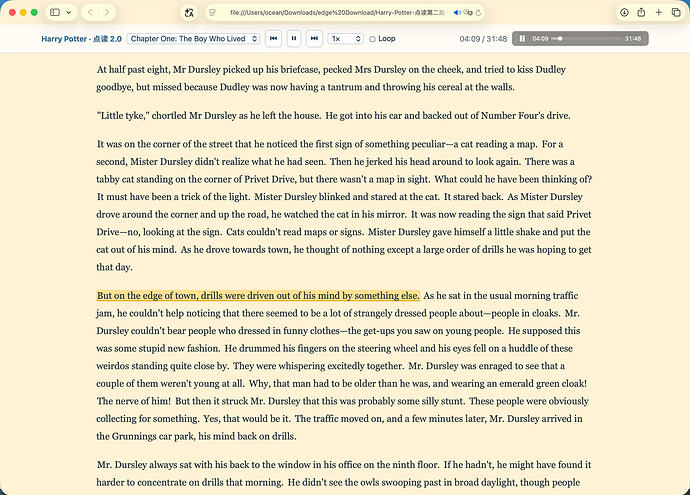The width and height of the screenshot is (690, 495).
Task: Click sentence "What could he have been thinking of?"
Action: click(x=513, y=180)
